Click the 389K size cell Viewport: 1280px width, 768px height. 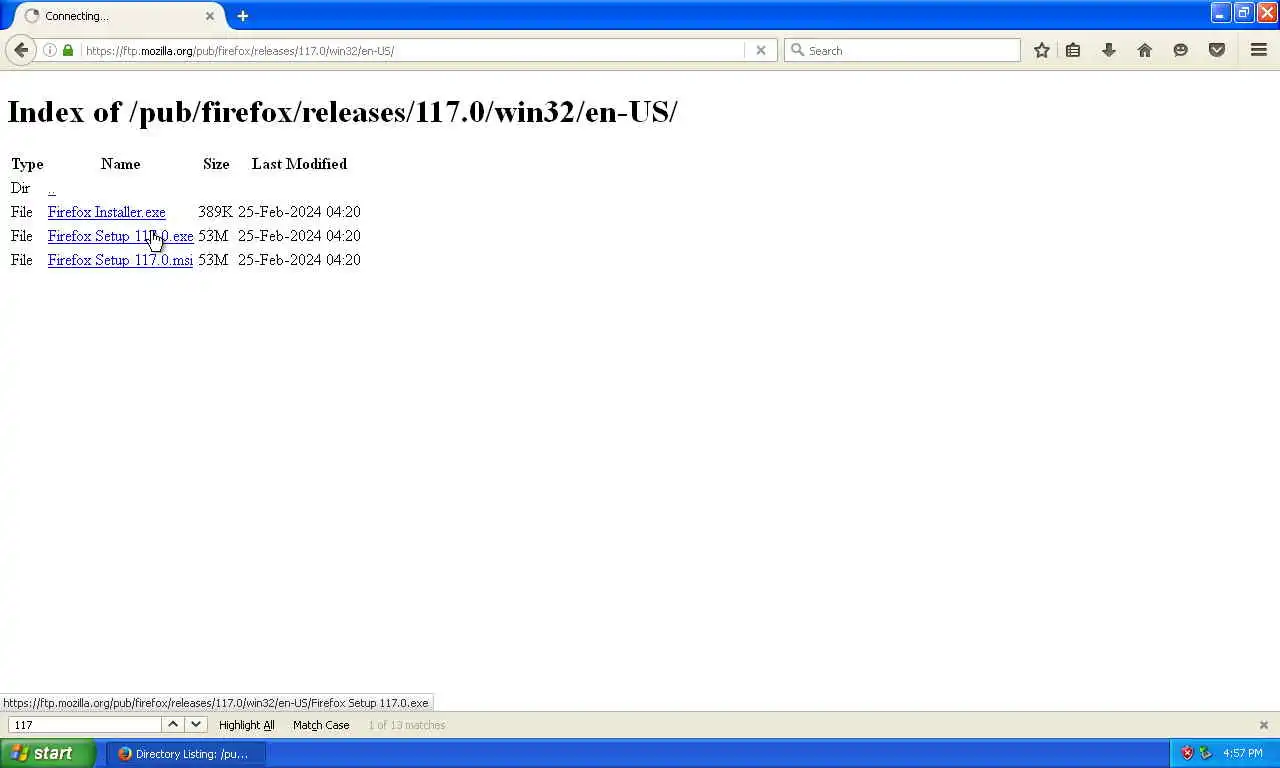click(x=215, y=212)
